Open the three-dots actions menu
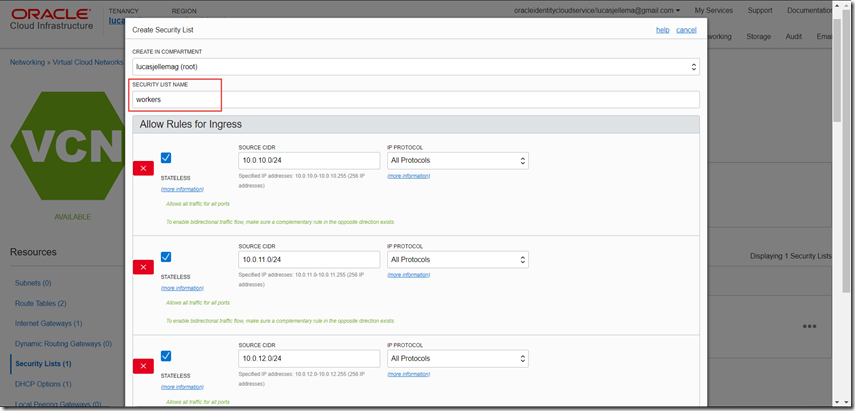The width and height of the screenshot is (855, 411). point(808,326)
